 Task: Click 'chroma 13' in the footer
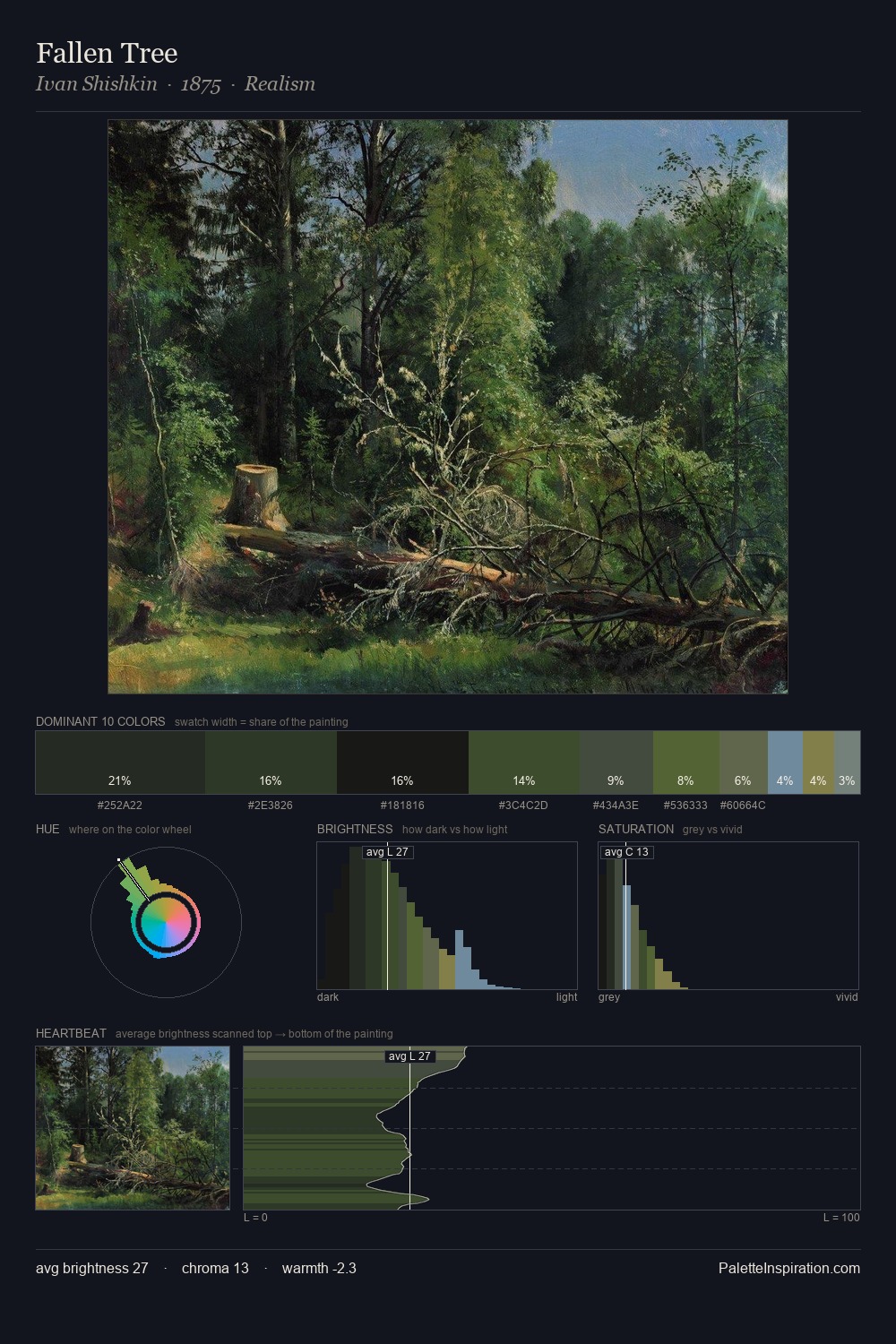(x=215, y=1268)
